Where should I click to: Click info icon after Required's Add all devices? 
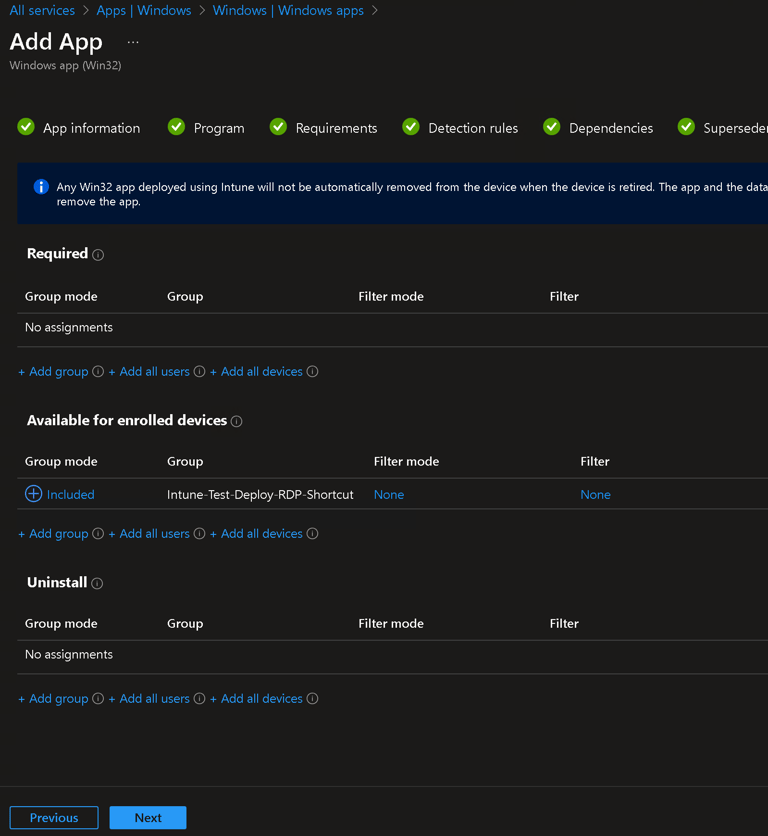pyautogui.click(x=313, y=372)
